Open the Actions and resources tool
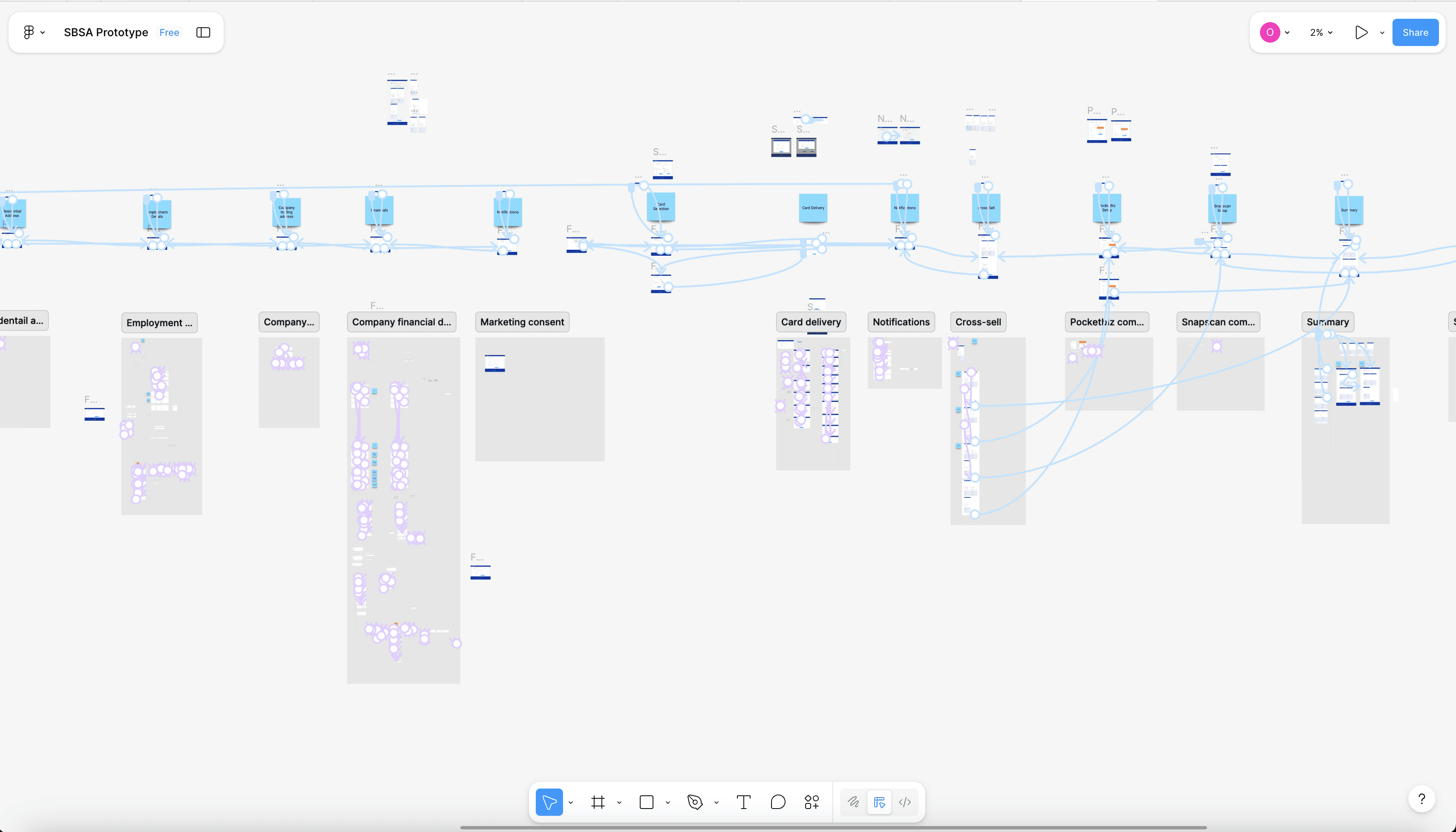 tap(812, 802)
